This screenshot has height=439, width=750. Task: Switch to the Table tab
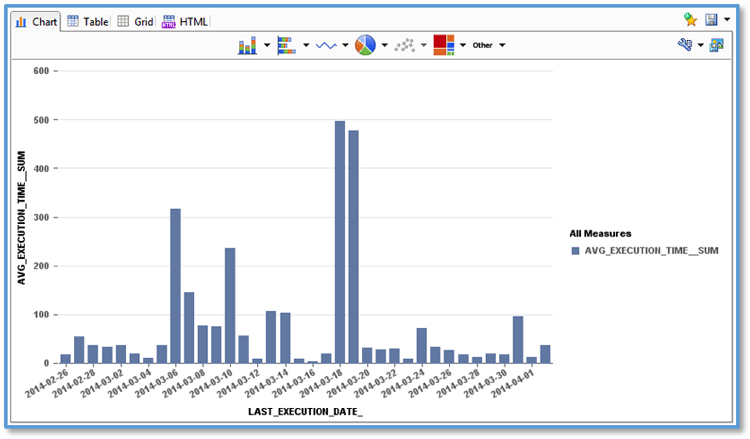[x=87, y=21]
